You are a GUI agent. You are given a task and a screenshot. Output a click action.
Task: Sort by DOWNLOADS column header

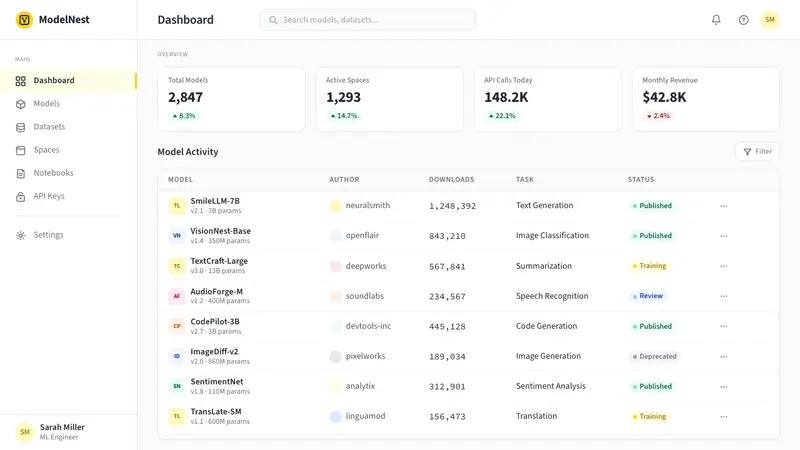452,180
